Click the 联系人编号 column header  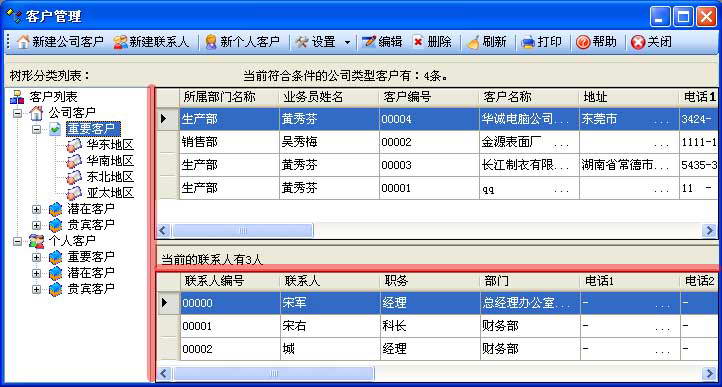pyautogui.click(x=229, y=281)
